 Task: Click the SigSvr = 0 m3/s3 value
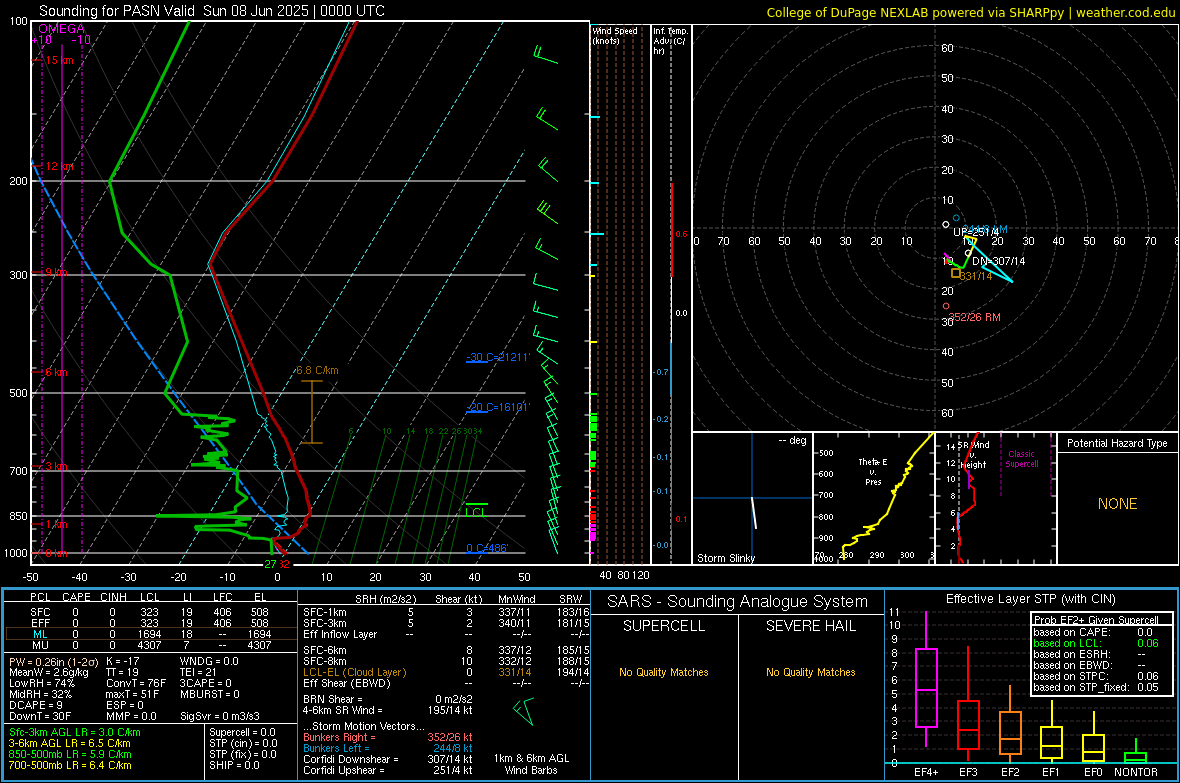pos(220,716)
